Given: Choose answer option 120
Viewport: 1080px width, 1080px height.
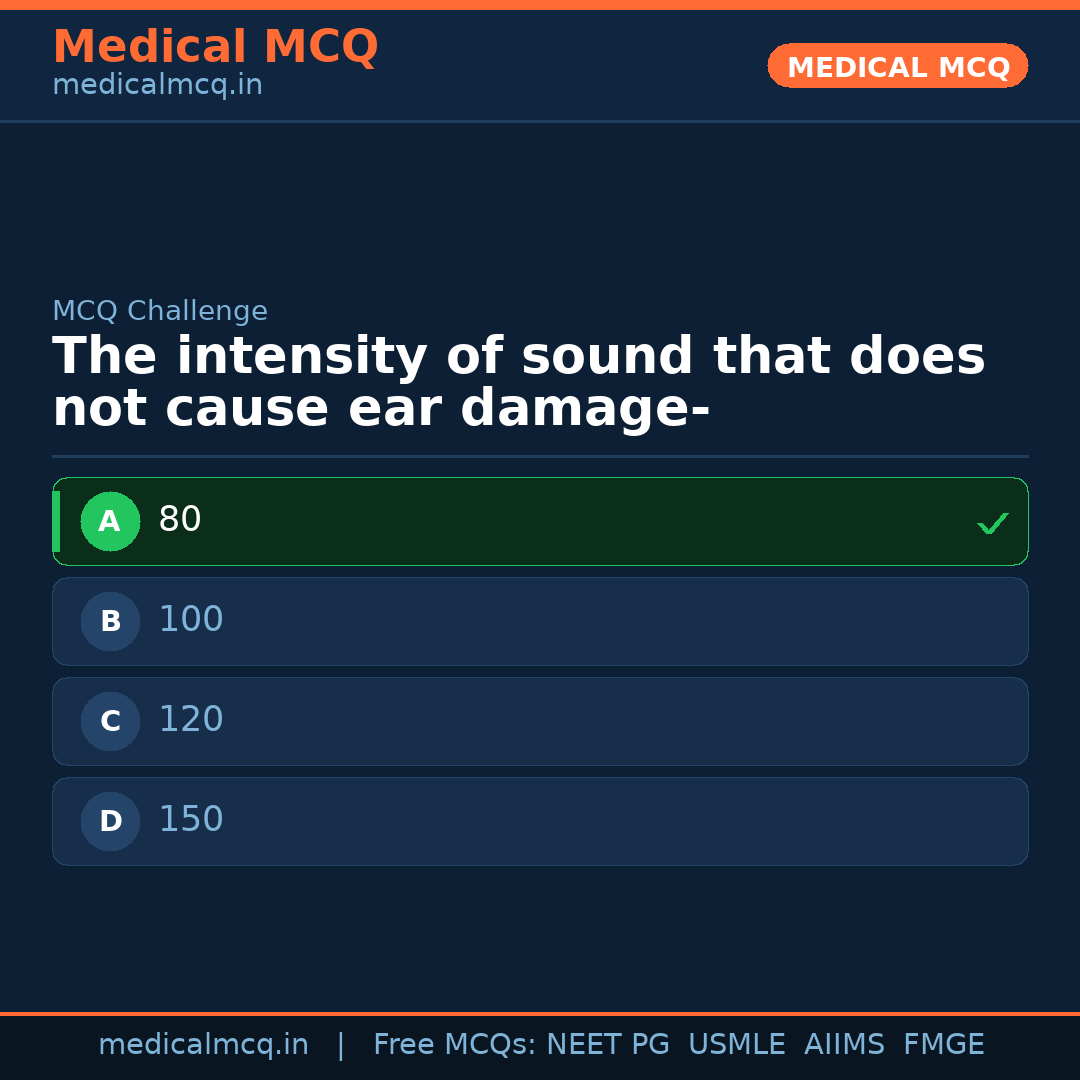Looking at the screenshot, I should click(x=191, y=720).
